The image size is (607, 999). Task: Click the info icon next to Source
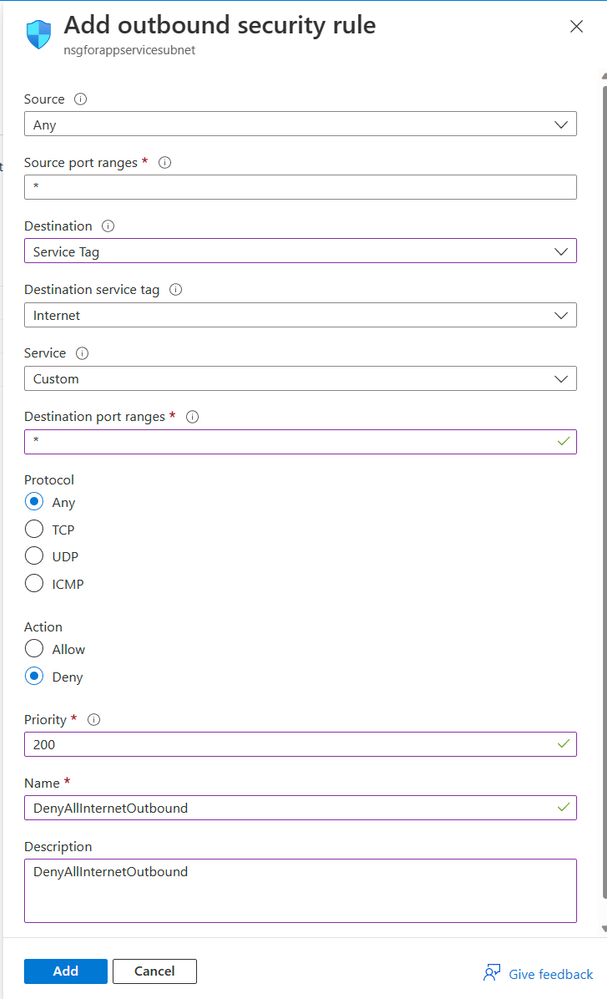tap(81, 99)
